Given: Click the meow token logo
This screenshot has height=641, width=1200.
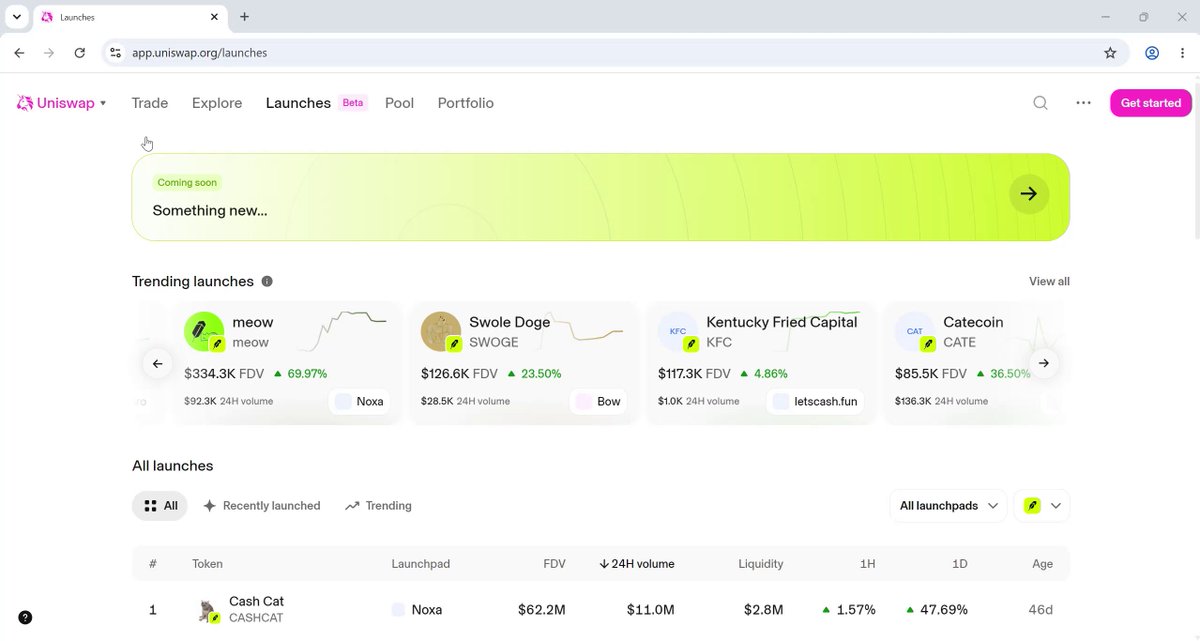Looking at the screenshot, I should pyautogui.click(x=203, y=331).
